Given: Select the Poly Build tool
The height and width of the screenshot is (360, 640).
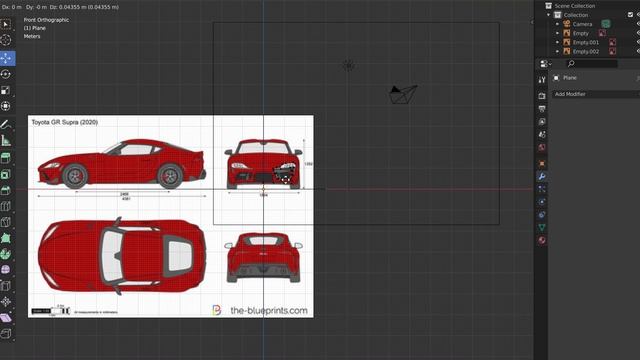Looking at the screenshot, I should tap(6, 238).
